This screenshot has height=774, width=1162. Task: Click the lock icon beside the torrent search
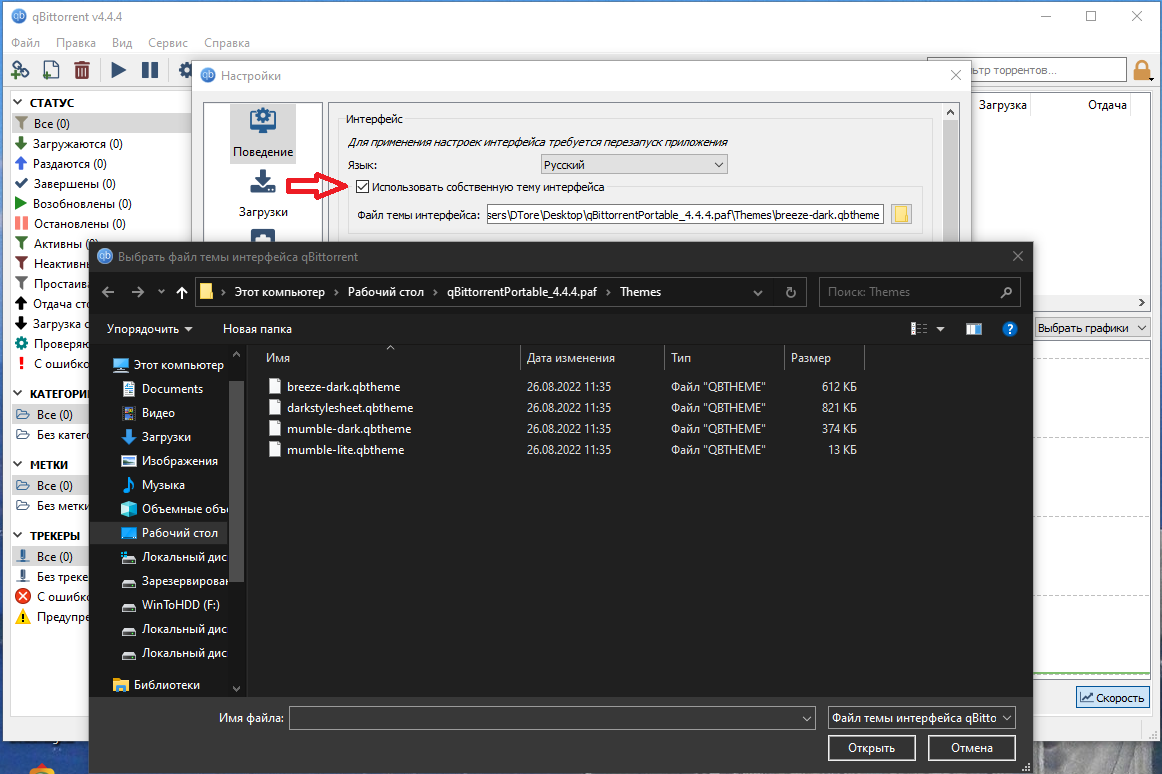(x=1141, y=69)
